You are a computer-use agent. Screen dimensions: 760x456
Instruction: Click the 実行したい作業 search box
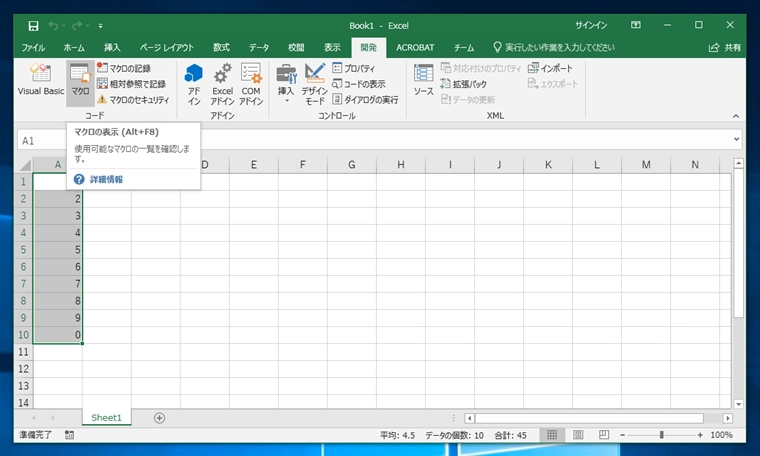(554, 47)
